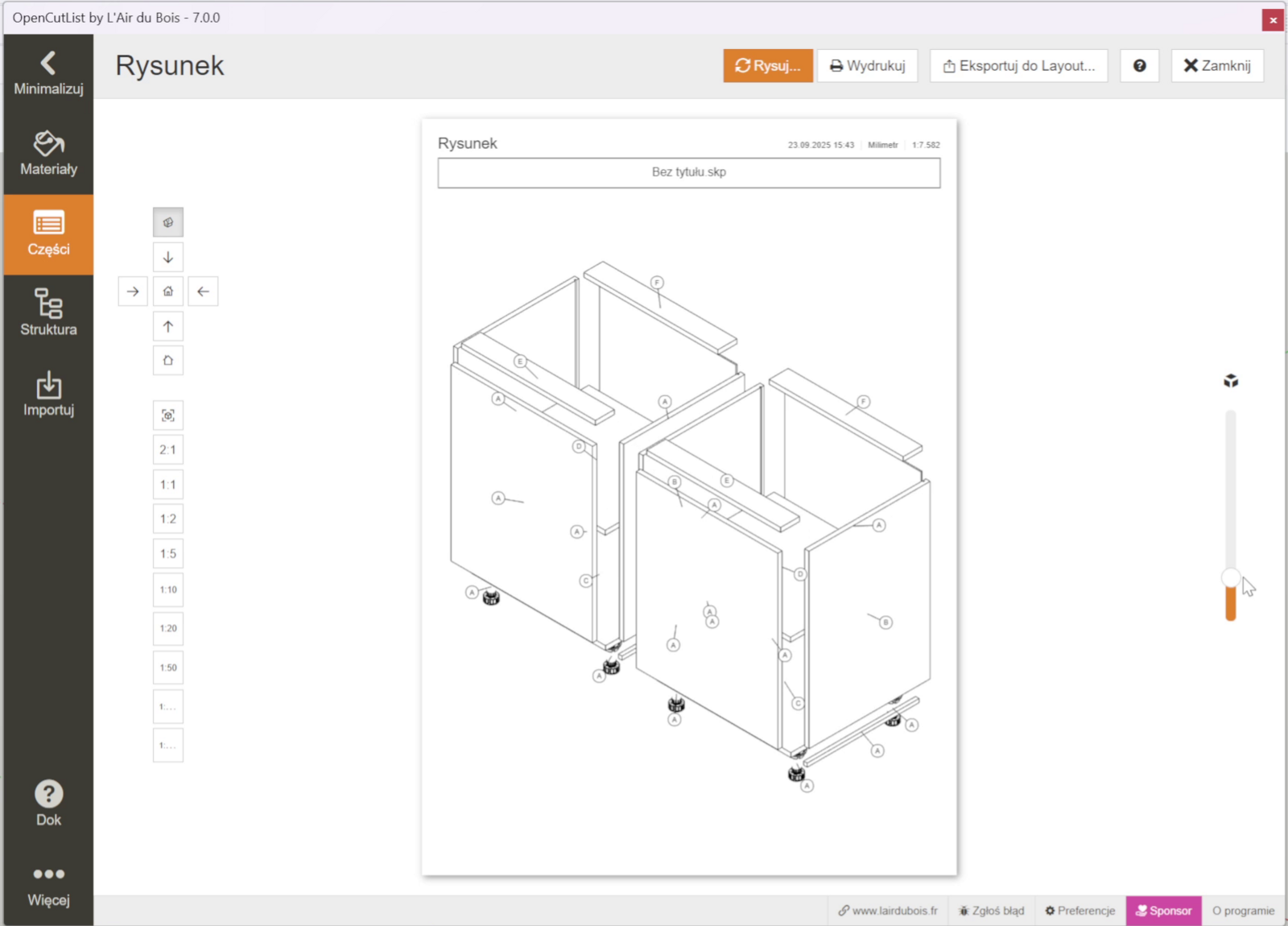Open the Importuj section
The height and width of the screenshot is (926, 1288).
point(48,394)
